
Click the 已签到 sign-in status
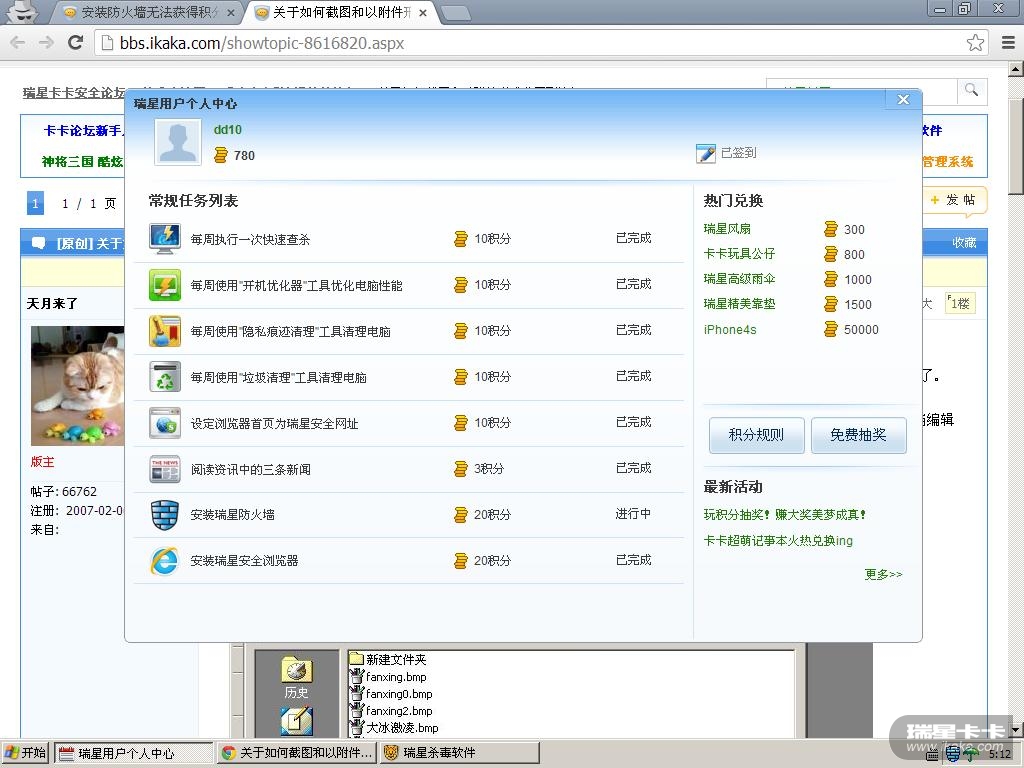click(739, 153)
